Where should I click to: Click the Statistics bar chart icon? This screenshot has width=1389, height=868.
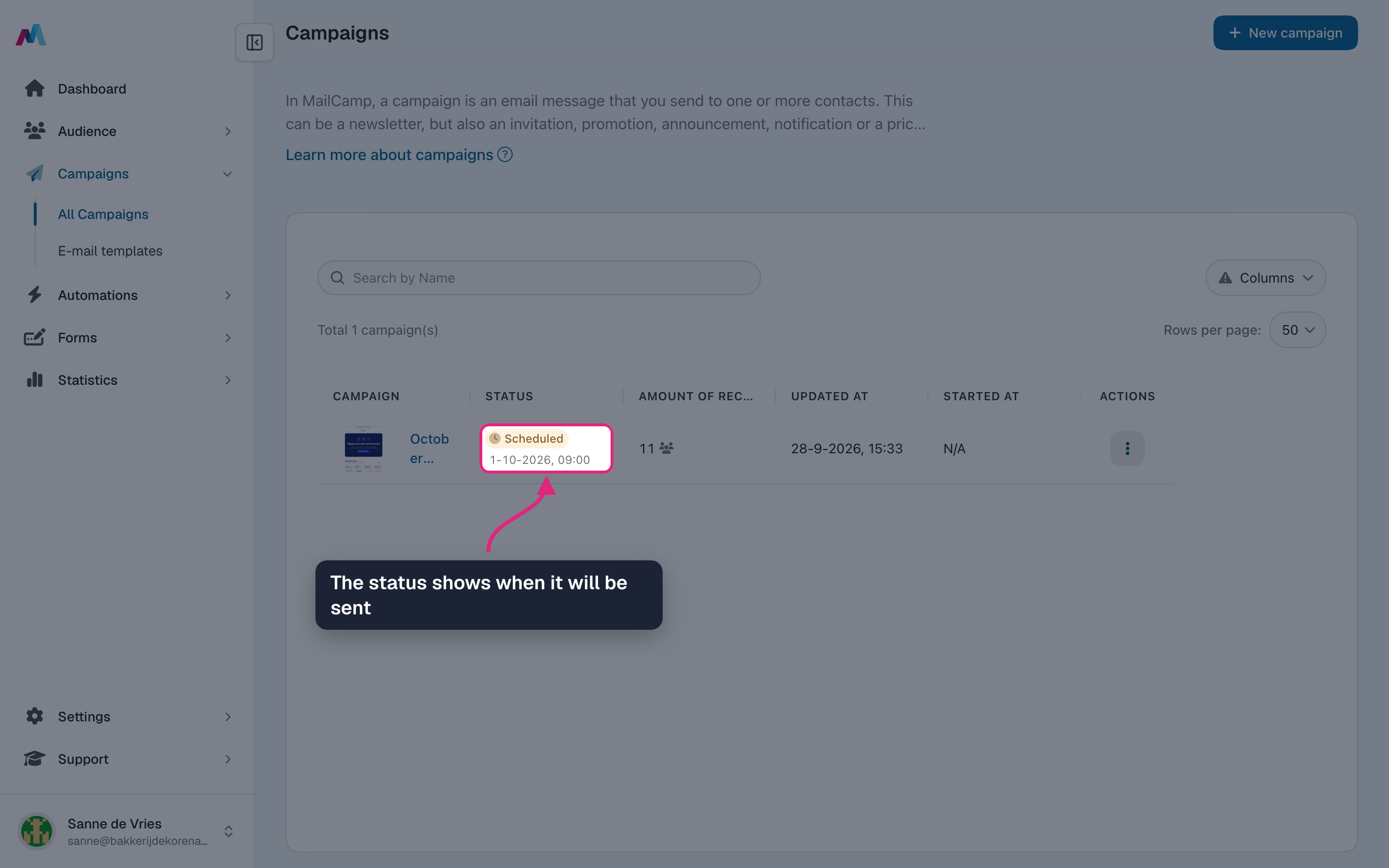34,380
